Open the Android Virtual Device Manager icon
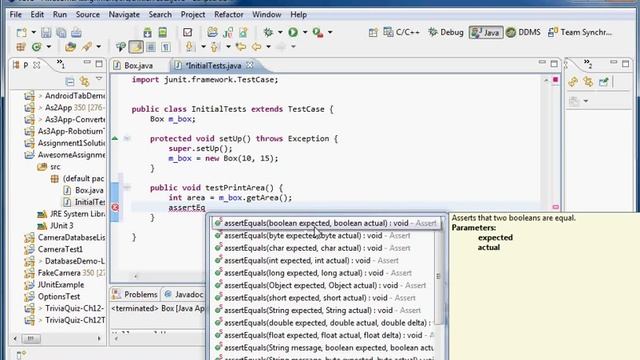This screenshot has width=640, height=360. [x=162, y=32]
